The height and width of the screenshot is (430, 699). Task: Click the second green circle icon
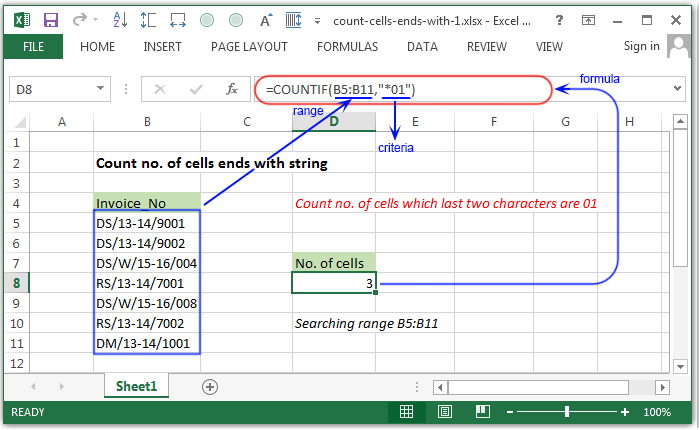(236, 20)
